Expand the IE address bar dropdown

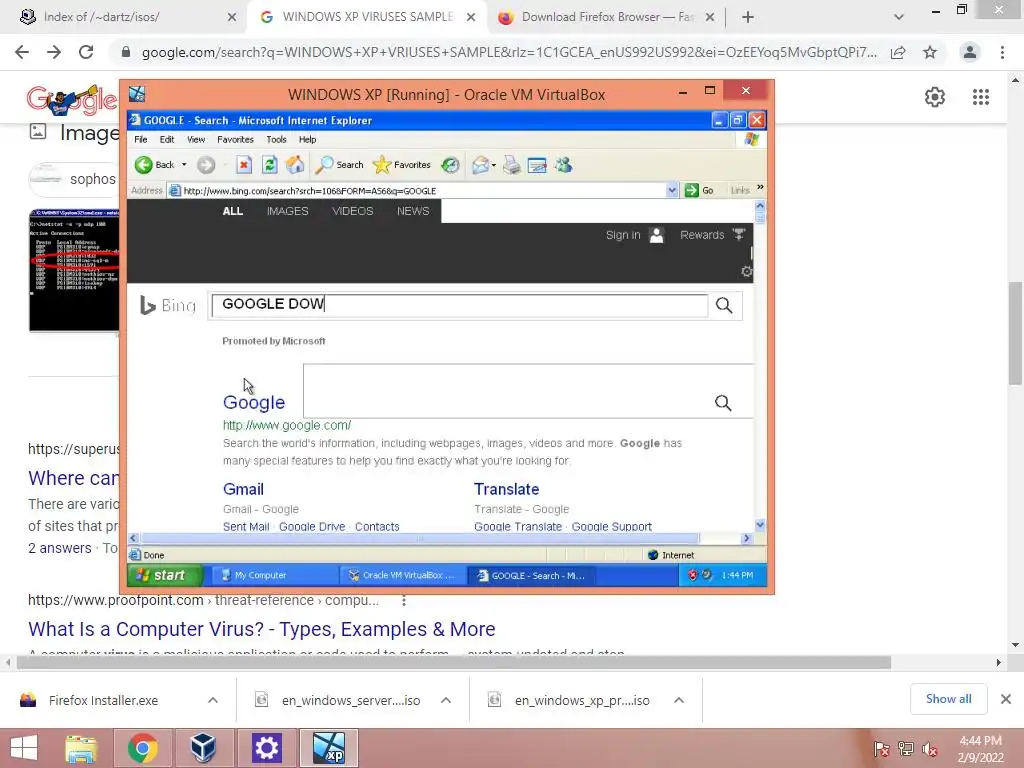click(x=672, y=191)
